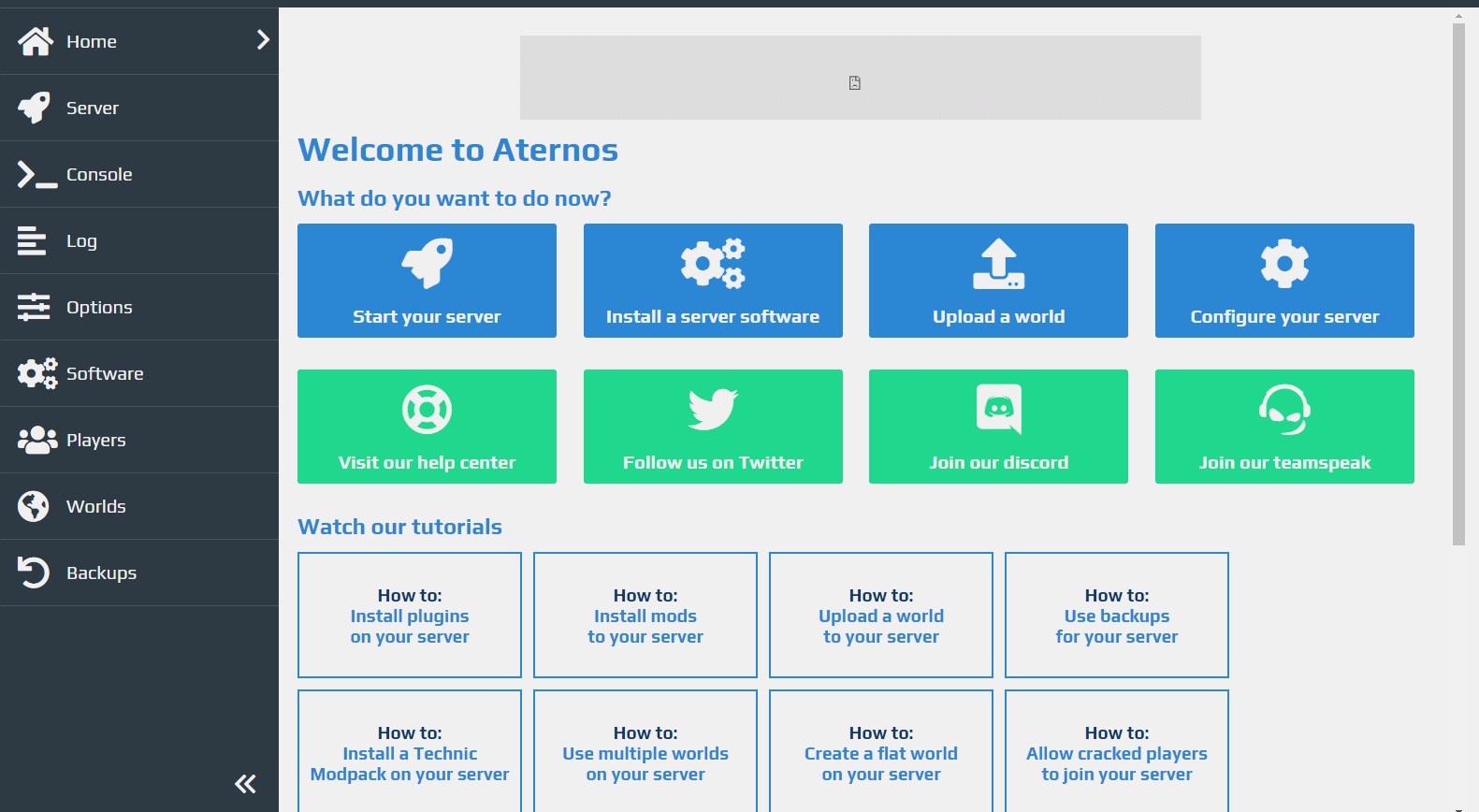The height and width of the screenshot is (812, 1479).
Task: Open the Worlds menu item
Action: pos(139,506)
